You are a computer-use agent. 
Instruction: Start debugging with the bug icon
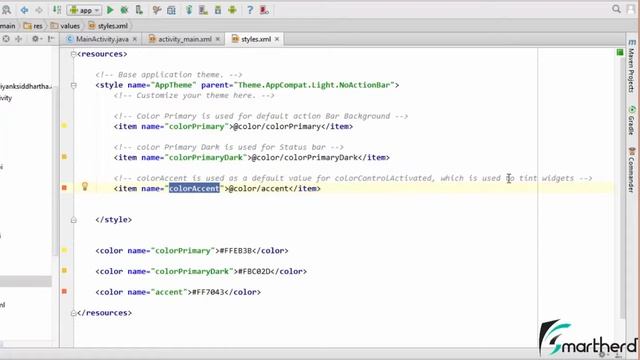[x=124, y=10]
